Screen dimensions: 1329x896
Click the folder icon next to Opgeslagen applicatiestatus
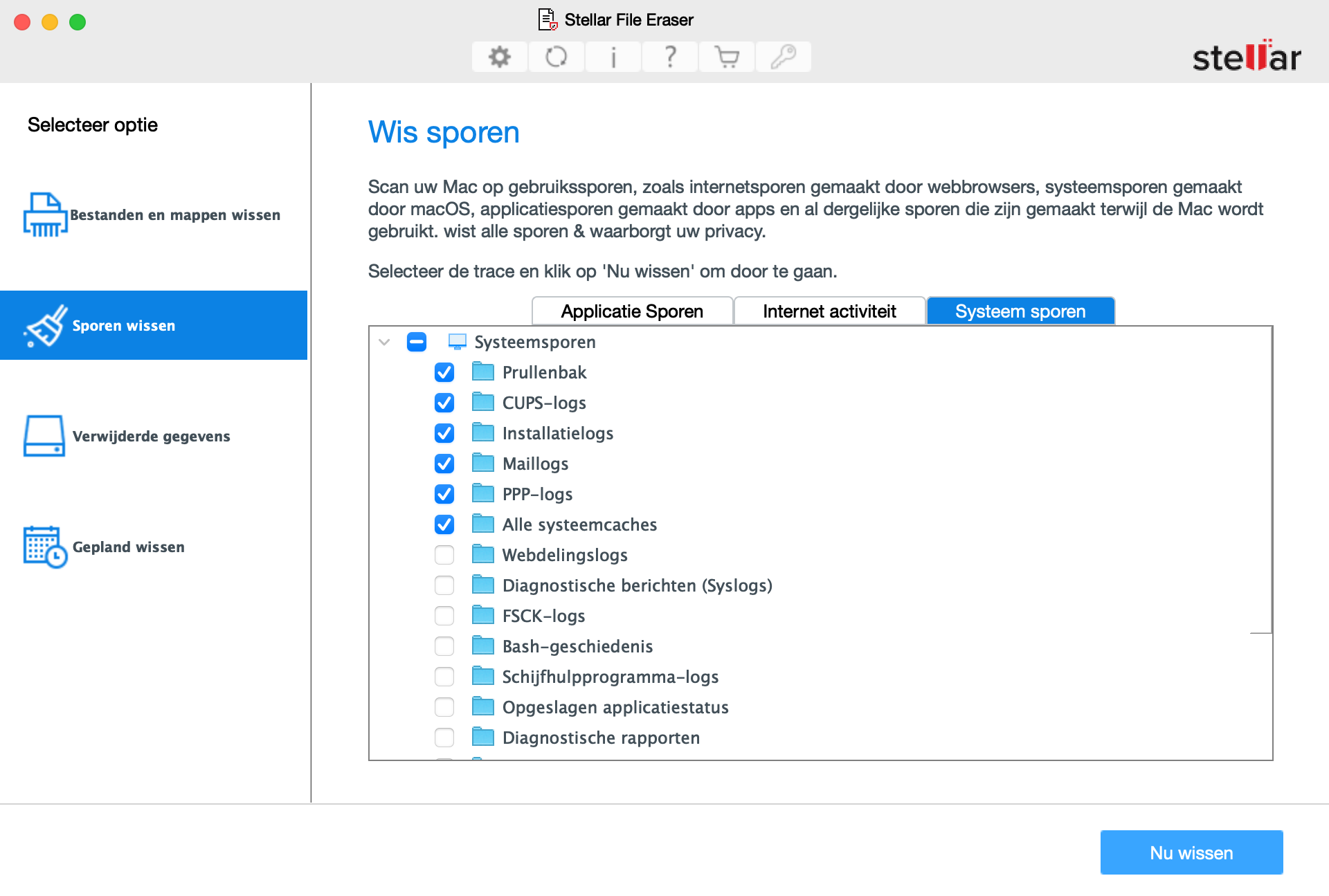coord(483,707)
